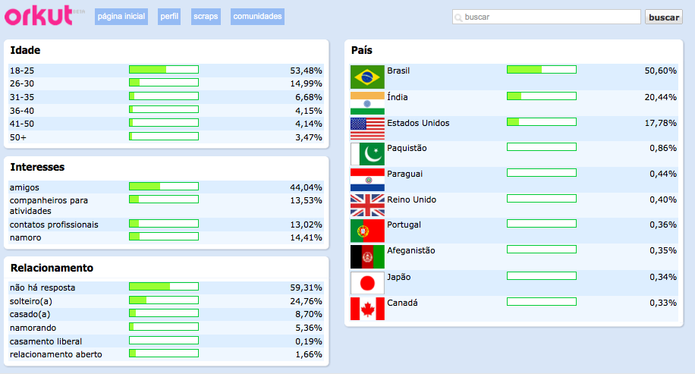The width and height of the screenshot is (695, 374).
Task: Click the Paquistão country name
Action: coord(407,148)
